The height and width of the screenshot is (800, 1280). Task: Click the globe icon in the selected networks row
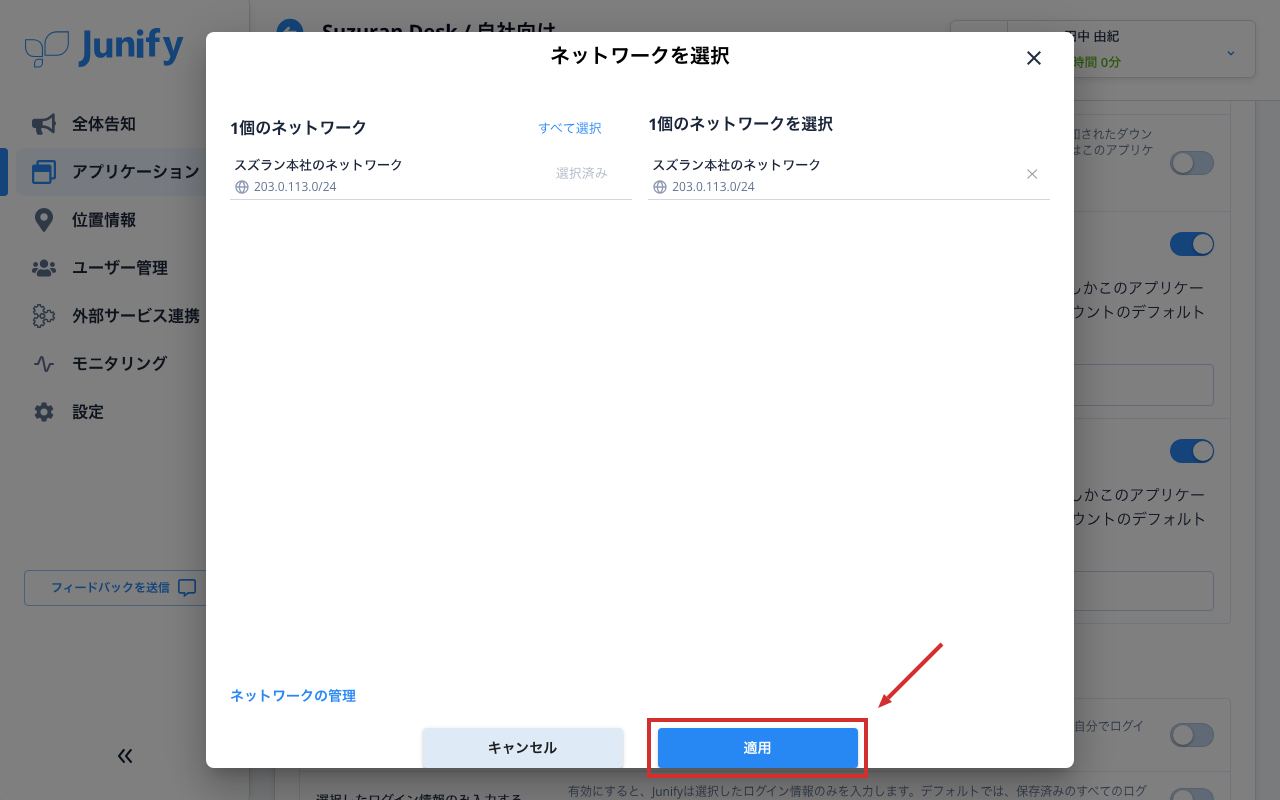coord(659,187)
